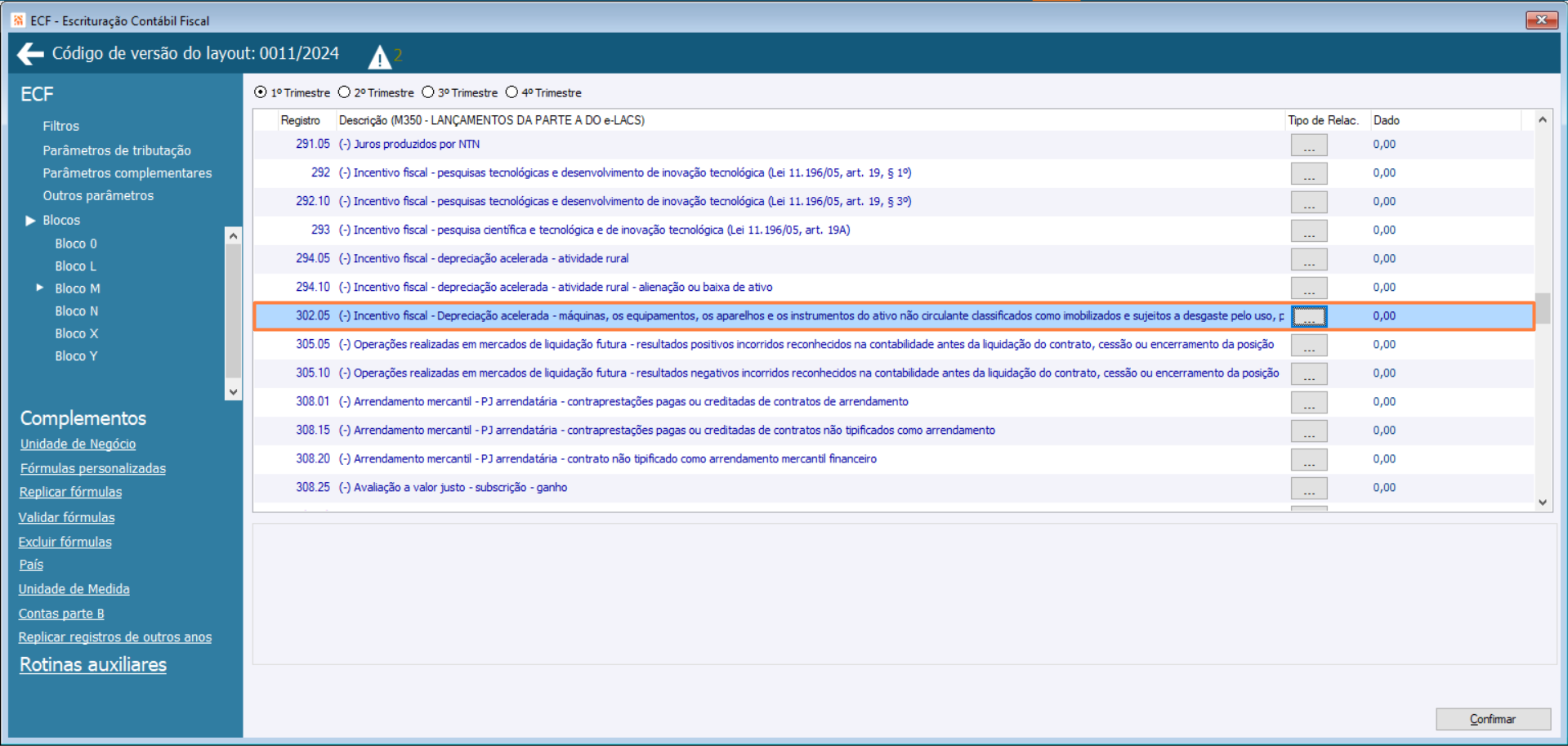This screenshot has width=1568, height=746.
Task: Select Bloco 0 in the tree
Action: coord(76,243)
